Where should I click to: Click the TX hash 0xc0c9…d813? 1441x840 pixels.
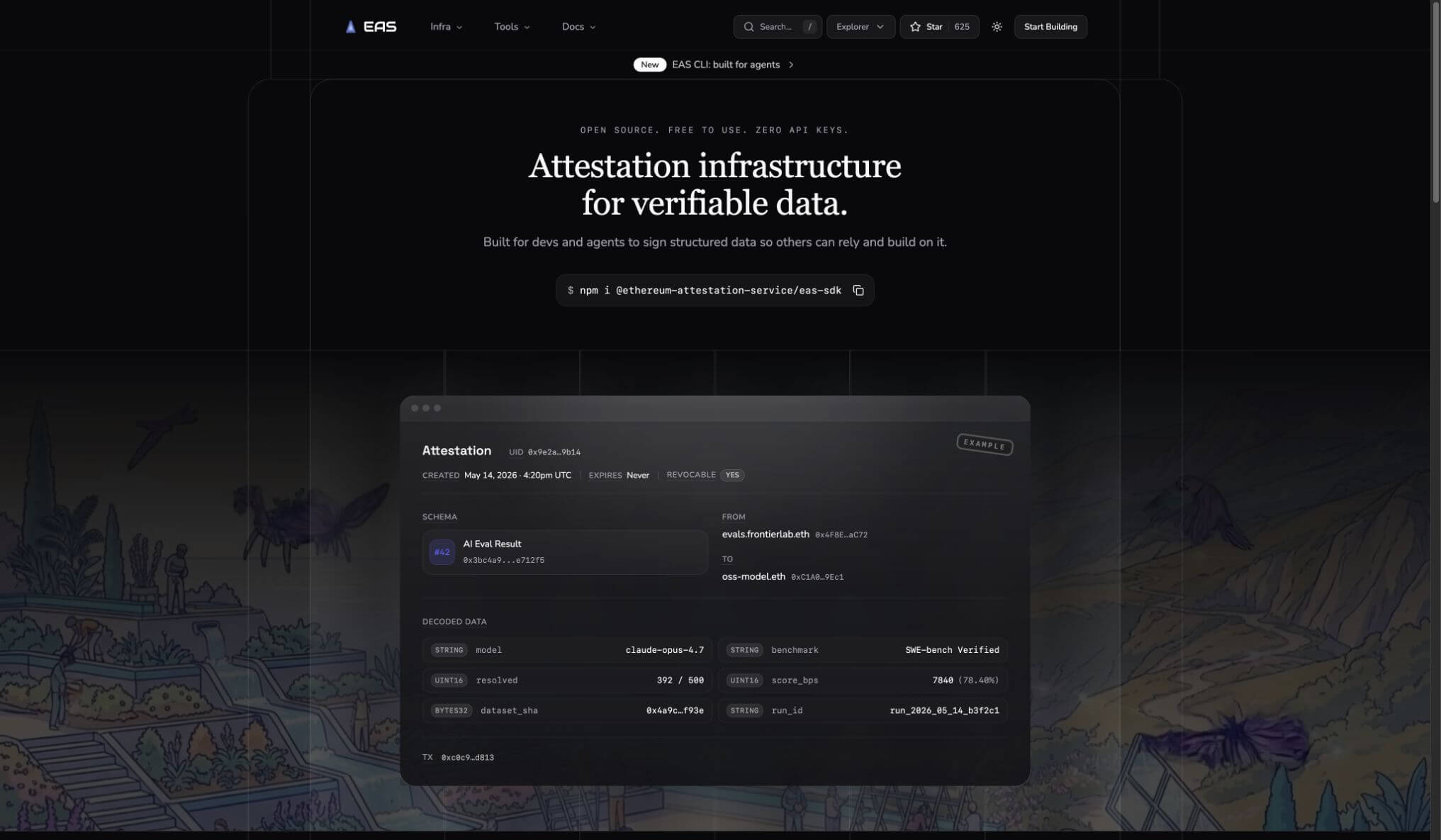(x=468, y=758)
